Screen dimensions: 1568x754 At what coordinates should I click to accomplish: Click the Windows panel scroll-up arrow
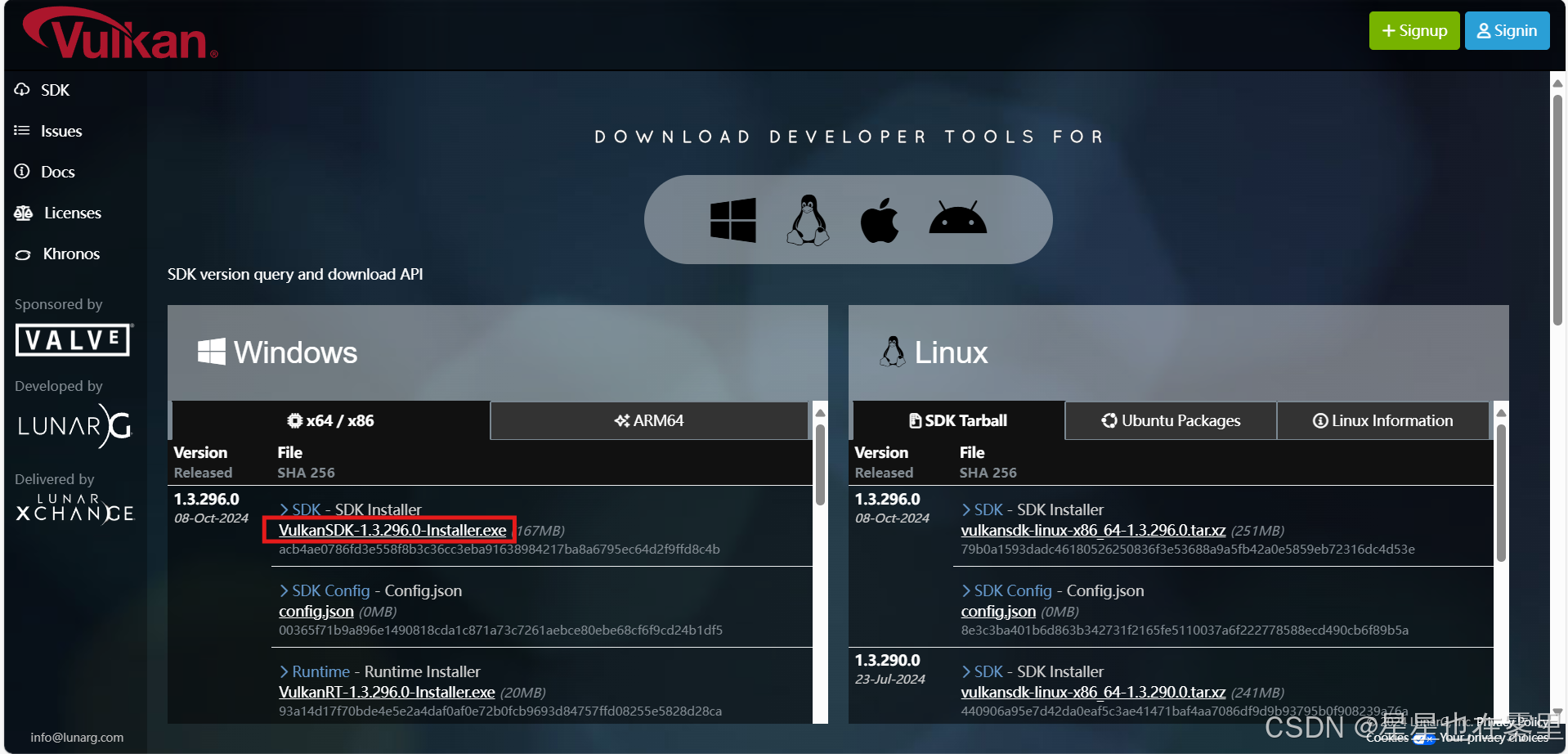[820, 413]
